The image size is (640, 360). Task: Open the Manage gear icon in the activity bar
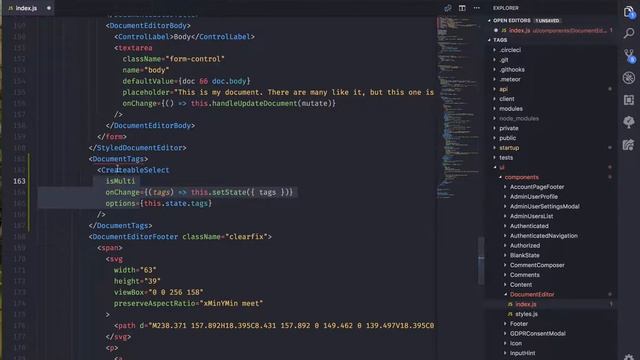pyautogui.click(x=629, y=357)
